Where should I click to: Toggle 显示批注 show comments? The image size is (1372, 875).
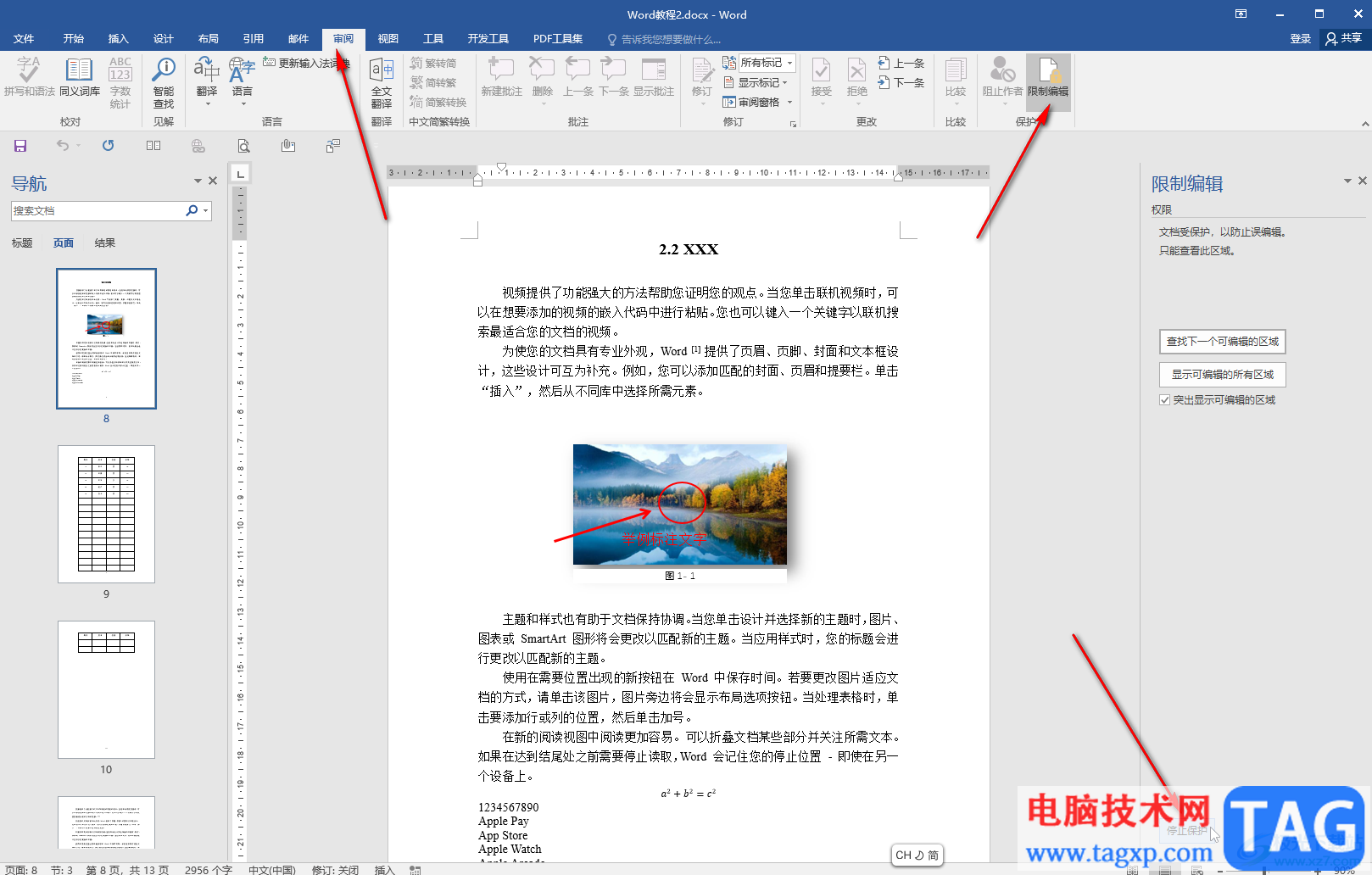point(654,77)
